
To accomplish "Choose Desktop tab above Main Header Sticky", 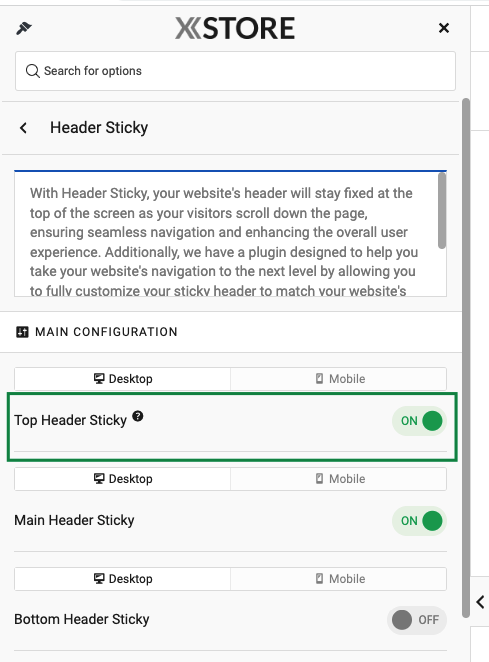I will pyautogui.click(x=122, y=479).
